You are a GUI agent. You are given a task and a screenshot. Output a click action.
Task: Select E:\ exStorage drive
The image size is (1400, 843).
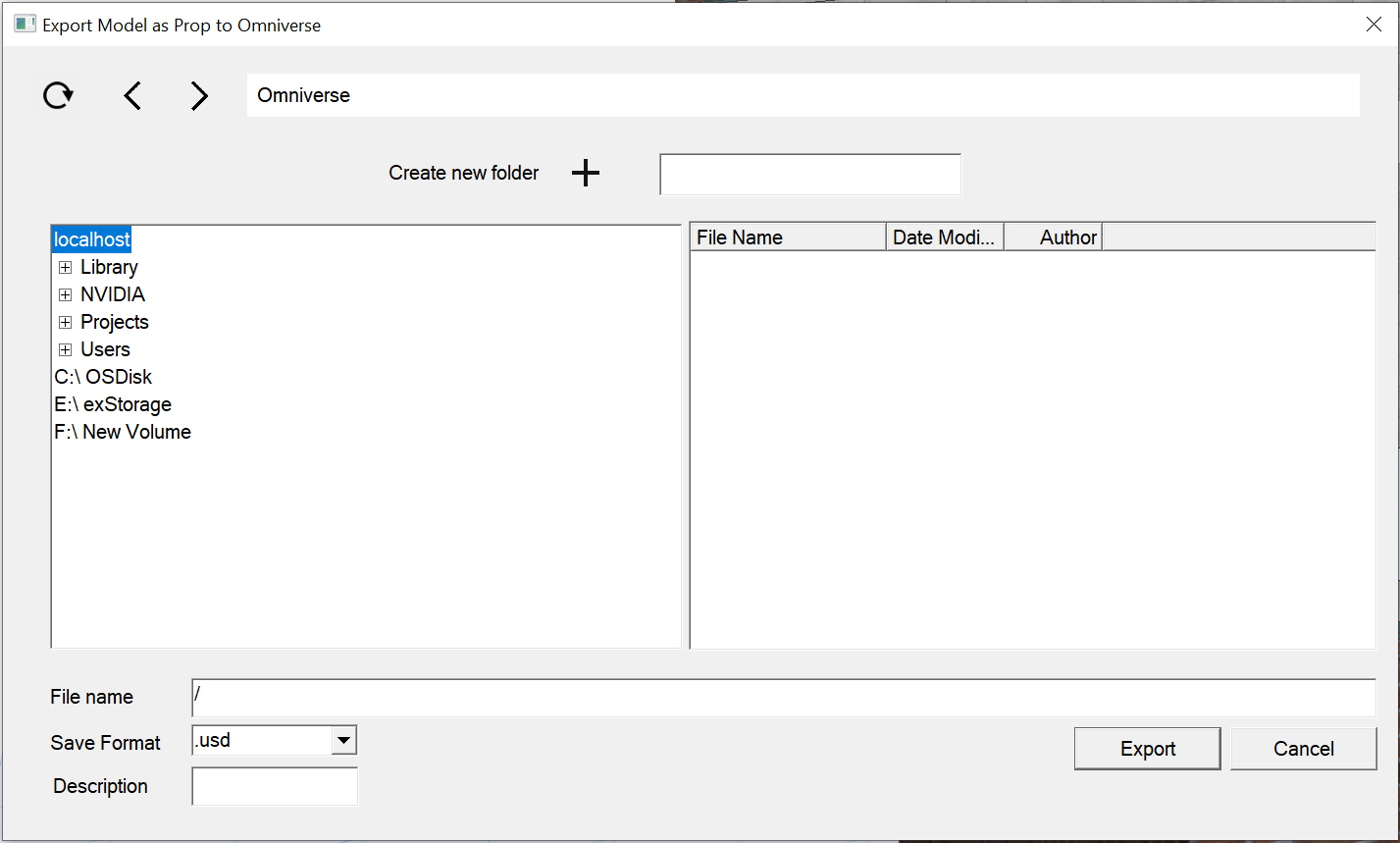(113, 404)
